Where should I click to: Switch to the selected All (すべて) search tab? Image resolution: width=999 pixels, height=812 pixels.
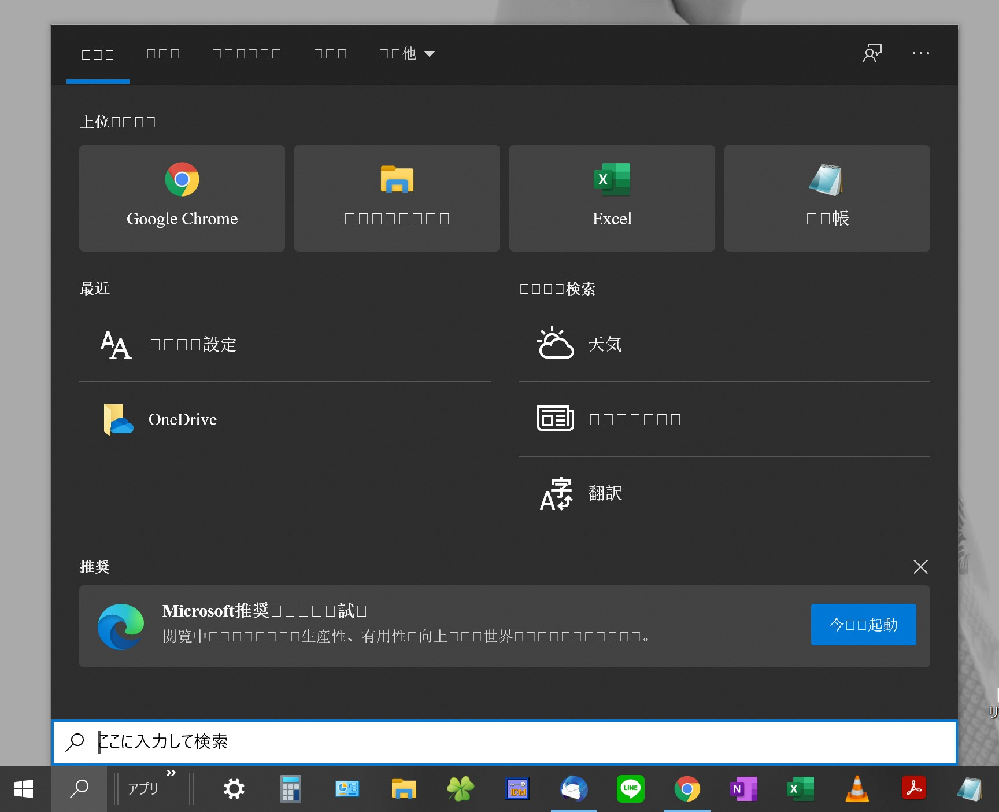click(97, 54)
